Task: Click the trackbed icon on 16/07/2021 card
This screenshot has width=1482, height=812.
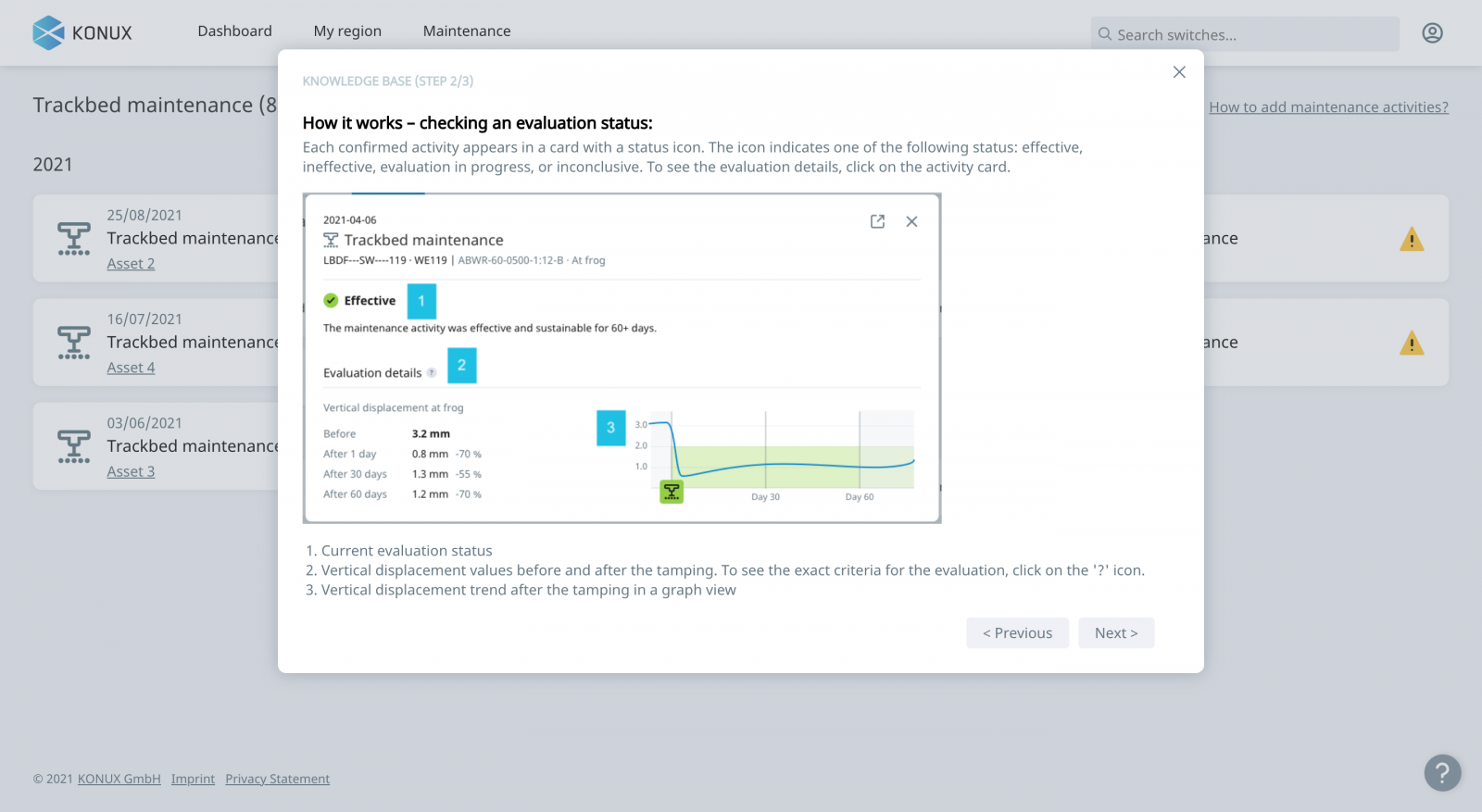Action: click(74, 343)
